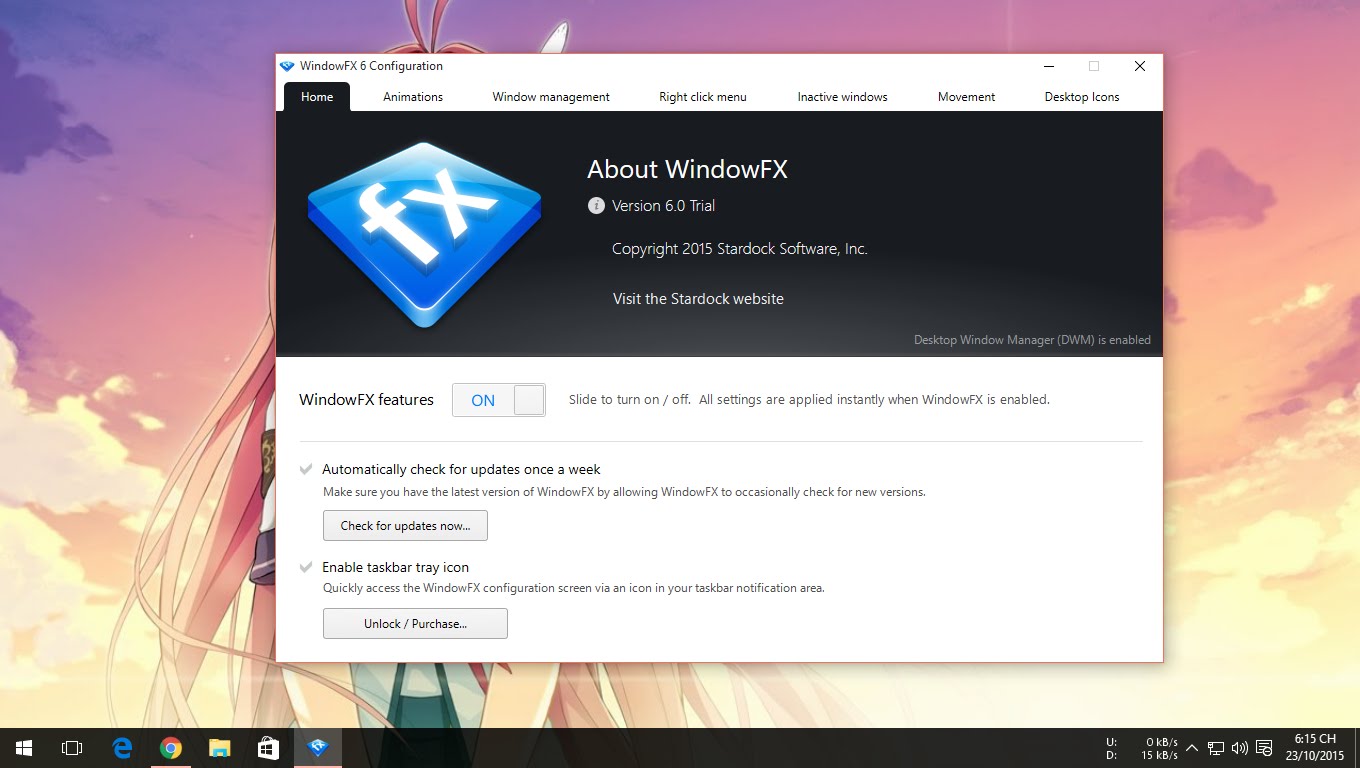Click the WindowFX 6 Configuration window title
This screenshot has width=1360, height=768.
click(x=371, y=66)
